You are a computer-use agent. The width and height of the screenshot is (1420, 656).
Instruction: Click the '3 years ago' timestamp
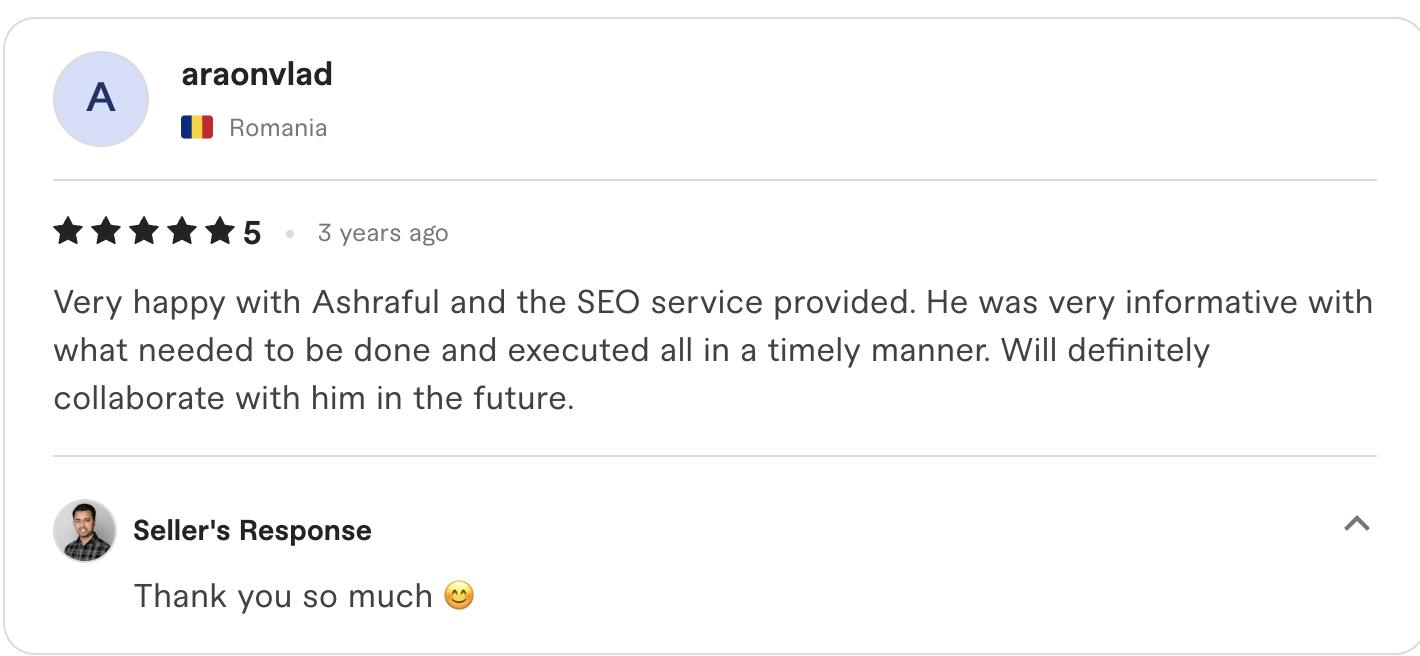coord(383,232)
